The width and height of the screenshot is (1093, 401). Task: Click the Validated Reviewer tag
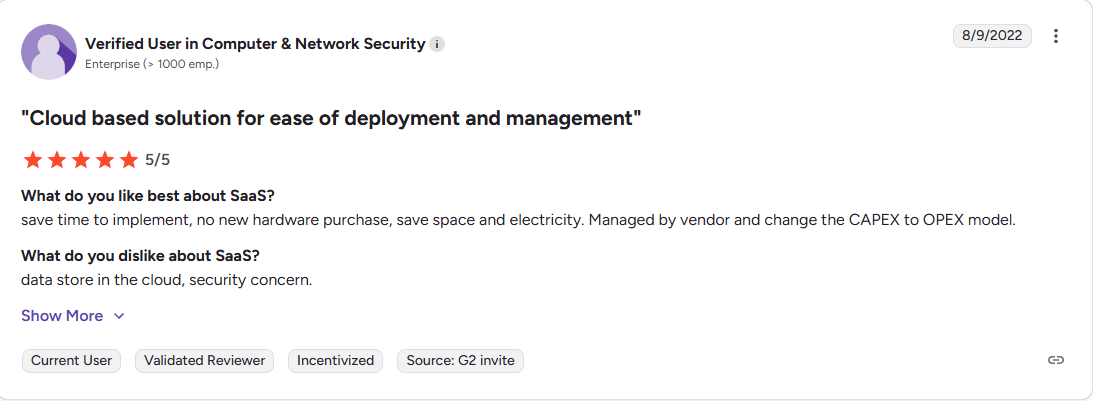[x=205, y=360]
